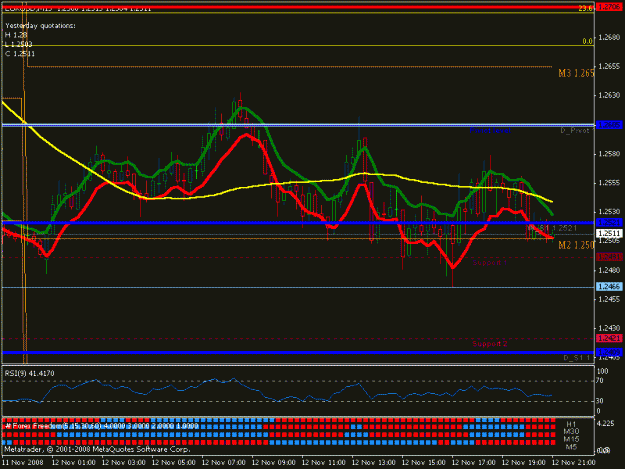The height and width of the screenshot is (469, 625).
Task: Select the thin light-blue horizontal line at 1.2466
Action: pyautogui.click(x=298, y=287)
